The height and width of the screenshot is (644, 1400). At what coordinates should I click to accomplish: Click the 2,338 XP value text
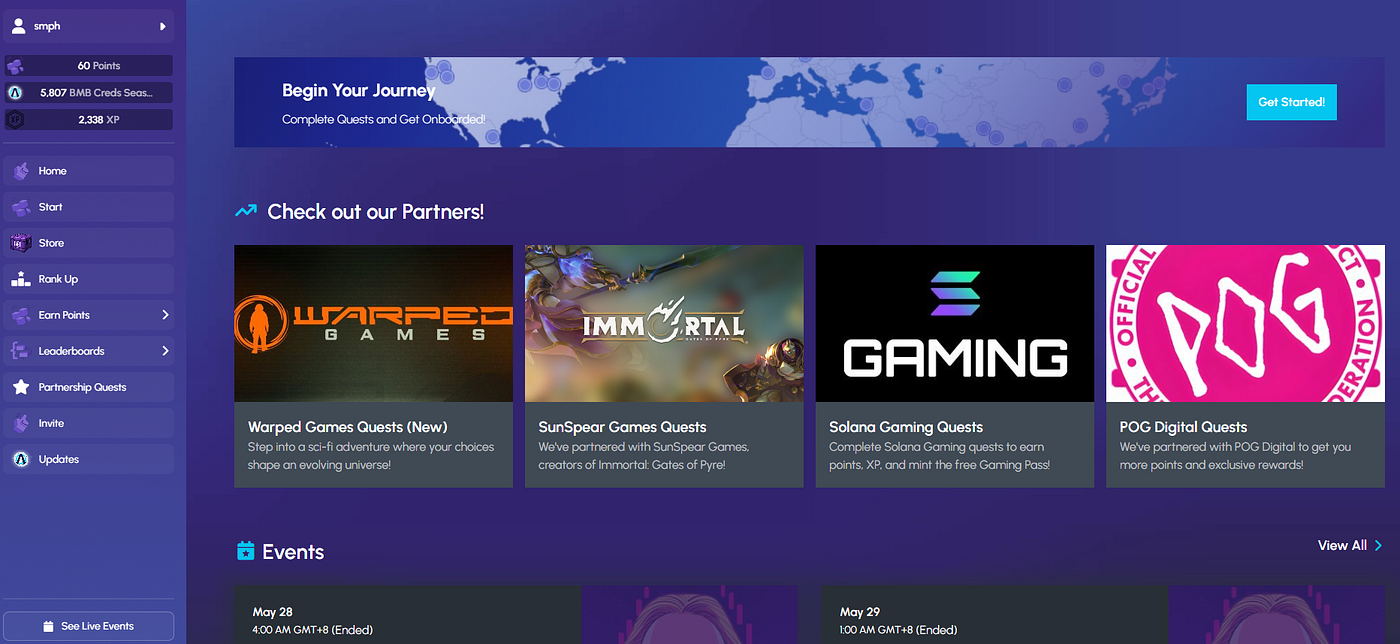tap(98, 120)
